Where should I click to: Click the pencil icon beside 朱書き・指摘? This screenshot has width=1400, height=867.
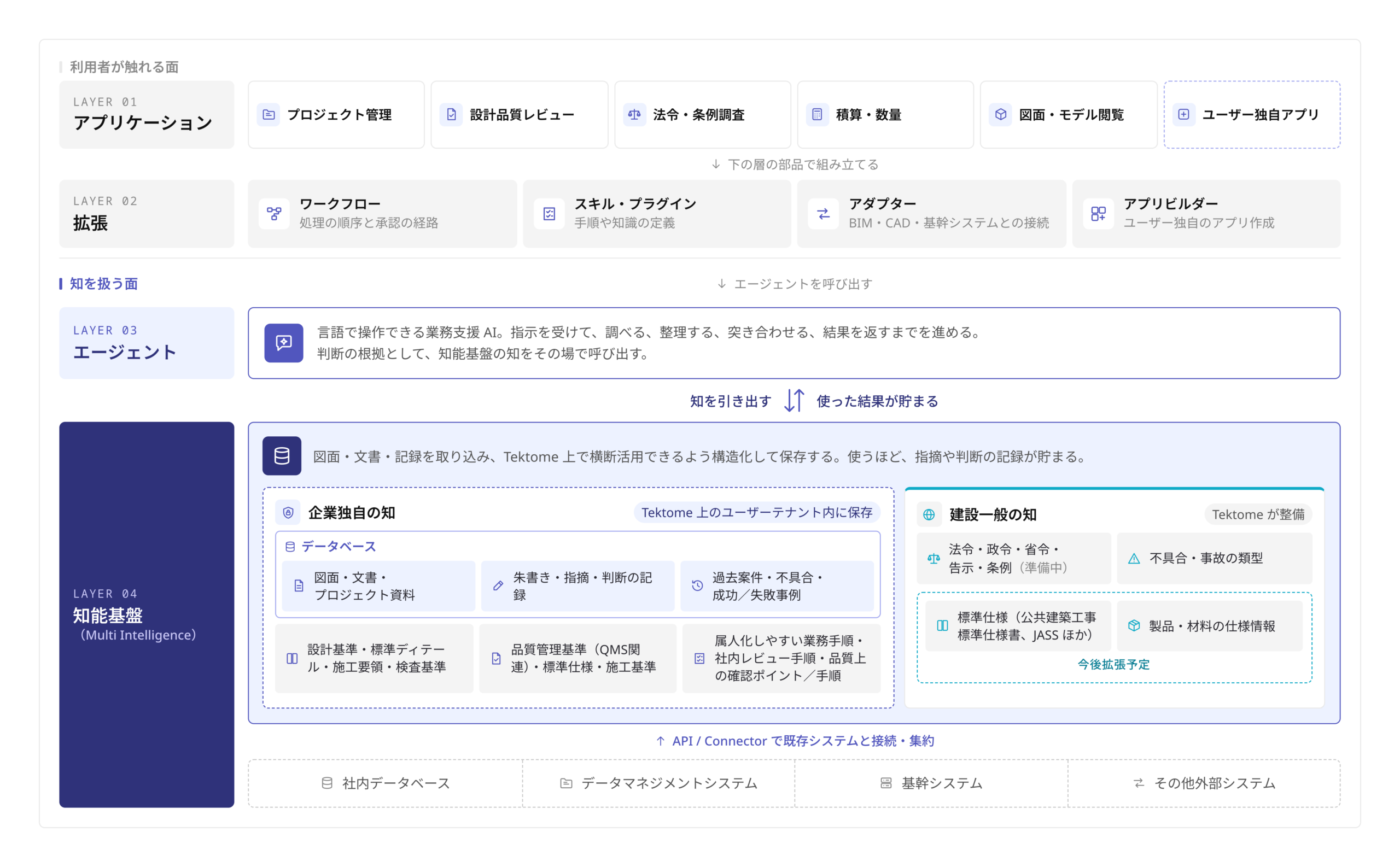(x=498, y=585)
